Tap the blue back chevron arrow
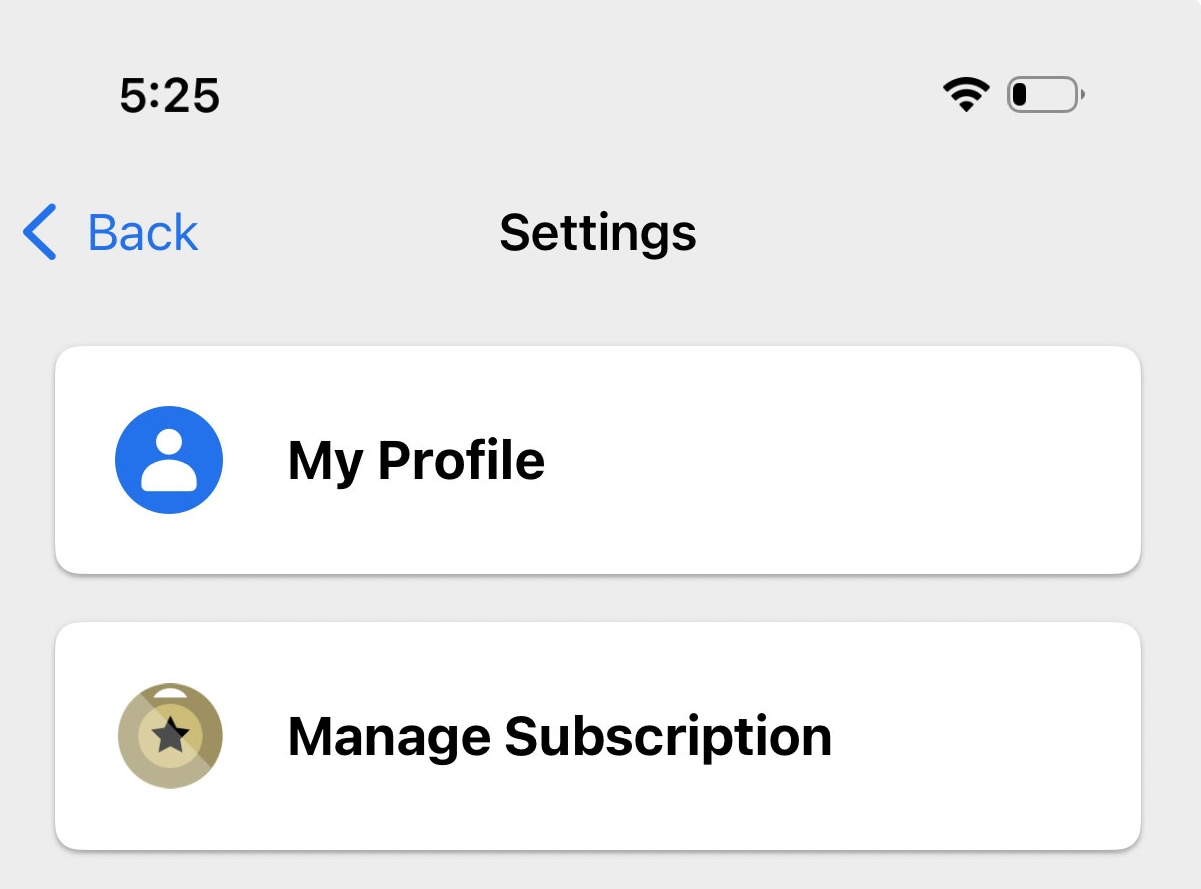1201x889 pixels. [x=40, y=232]
